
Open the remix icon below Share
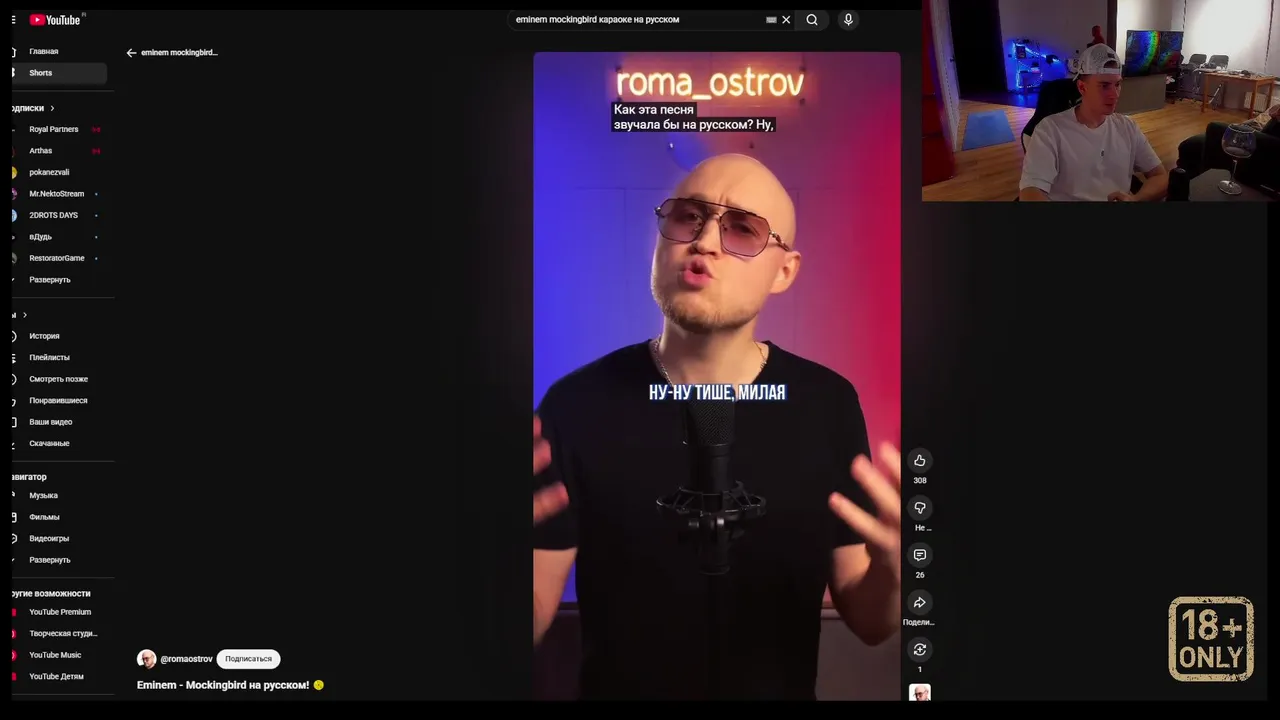click(920, 650)
